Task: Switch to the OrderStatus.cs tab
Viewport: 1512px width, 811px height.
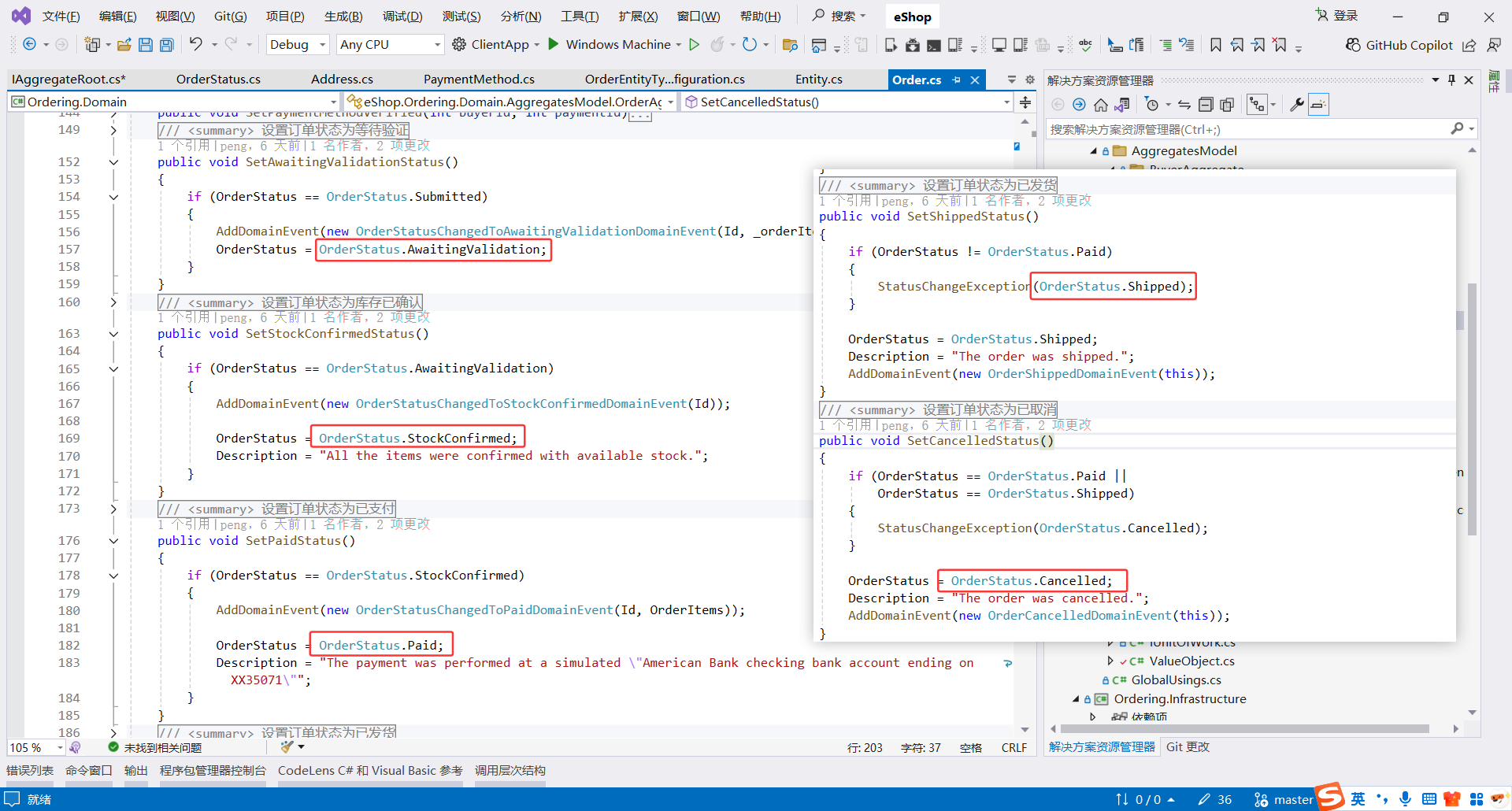Action: (218, 80)
